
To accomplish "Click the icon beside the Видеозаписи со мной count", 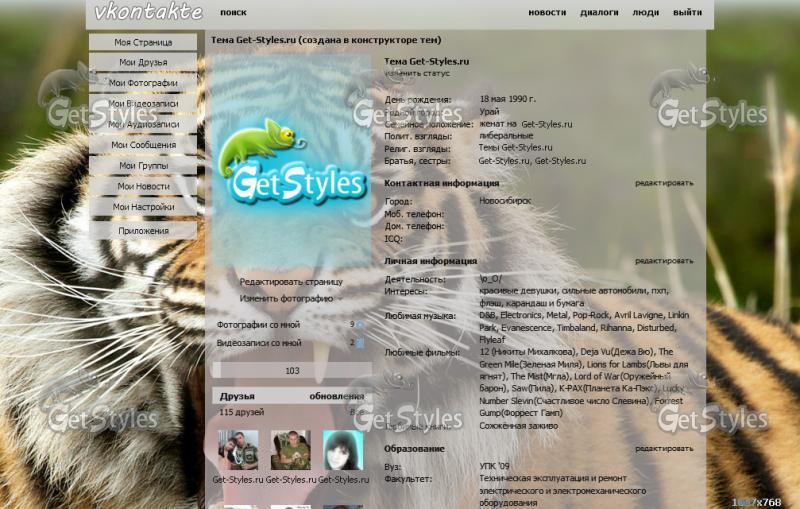I will tap(360, 343).
